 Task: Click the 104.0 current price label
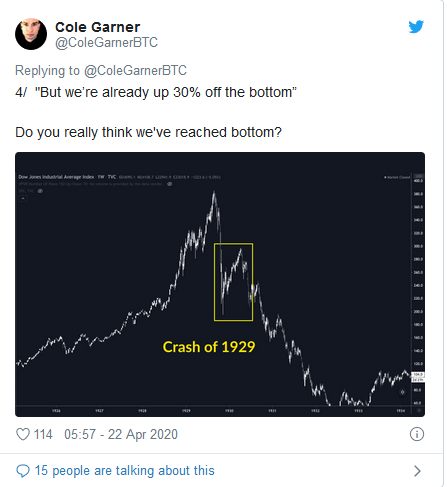[x=418, y=375]
